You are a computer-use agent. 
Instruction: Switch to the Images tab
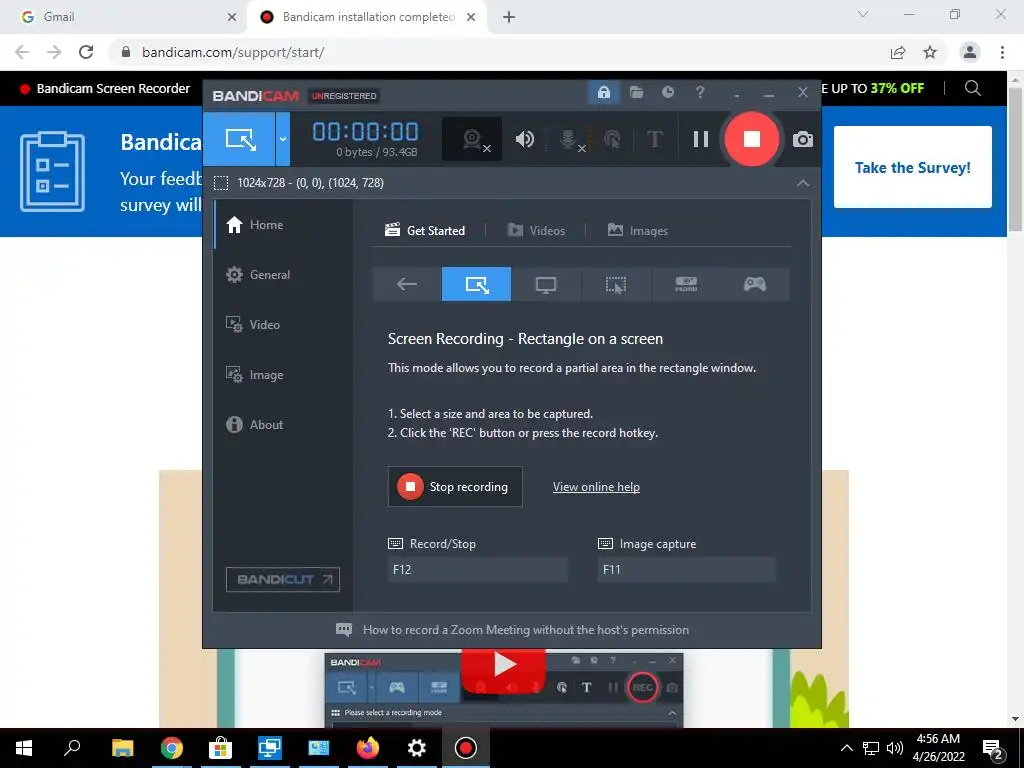click(x=637, y=231)
